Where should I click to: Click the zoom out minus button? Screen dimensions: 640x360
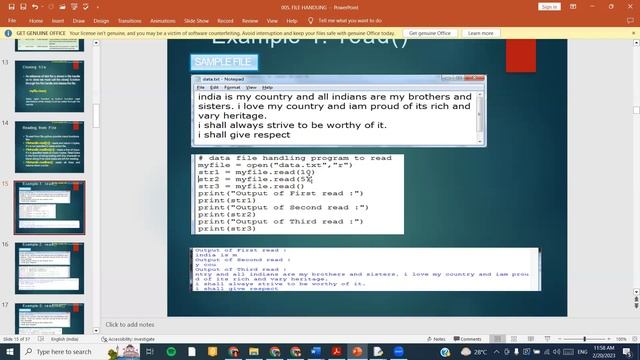pyautogui.click(x=560, y=339)
